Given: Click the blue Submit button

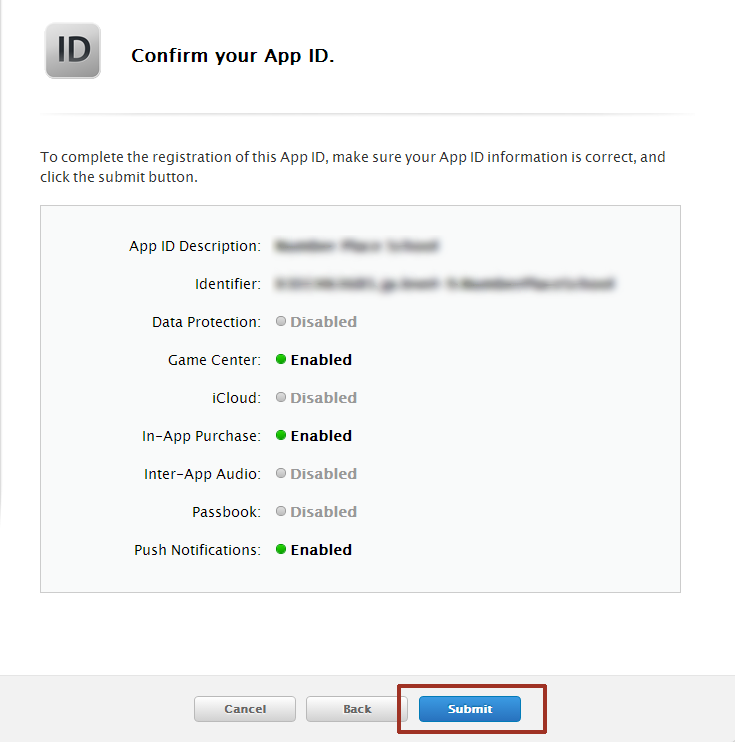Looking at the screenshot, I should (469, 708).
